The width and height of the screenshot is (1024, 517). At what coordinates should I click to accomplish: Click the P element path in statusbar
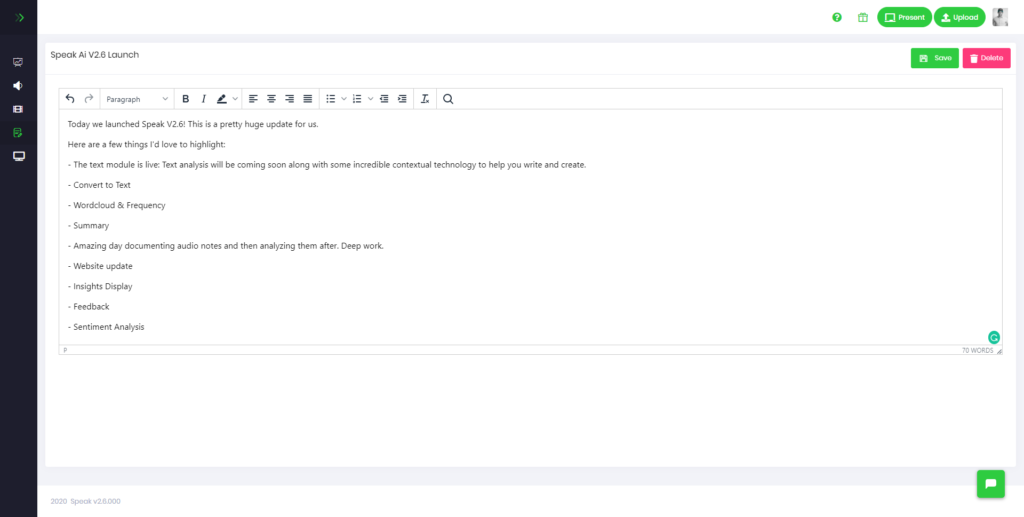[65, 351]
